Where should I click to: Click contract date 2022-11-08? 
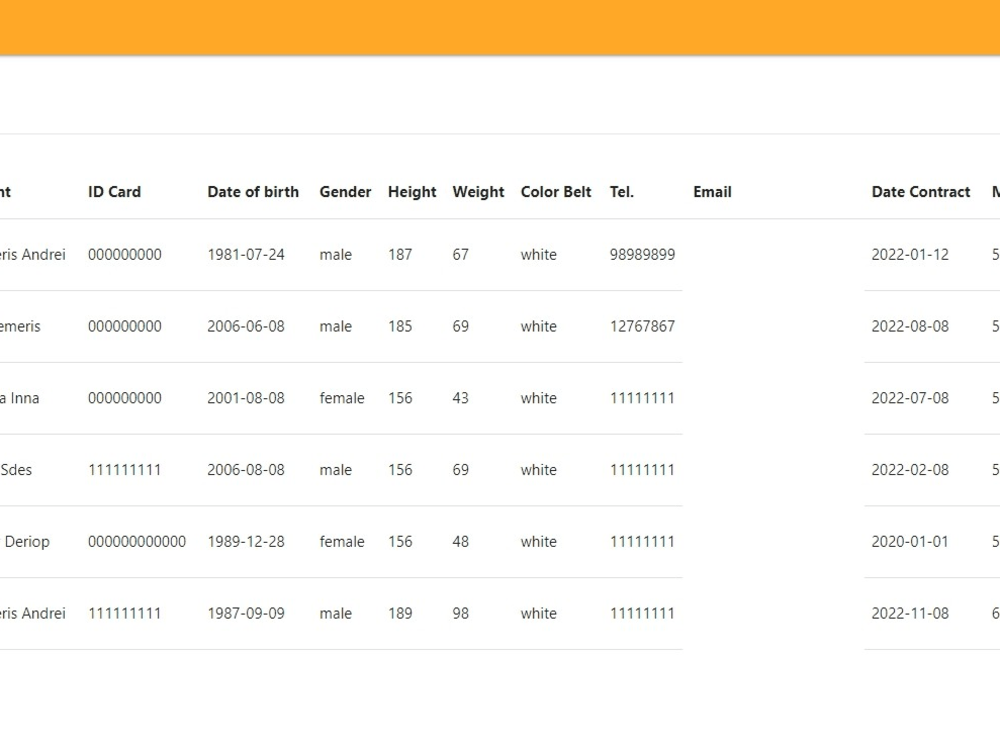pyautogui.click(x=910, y=614)
